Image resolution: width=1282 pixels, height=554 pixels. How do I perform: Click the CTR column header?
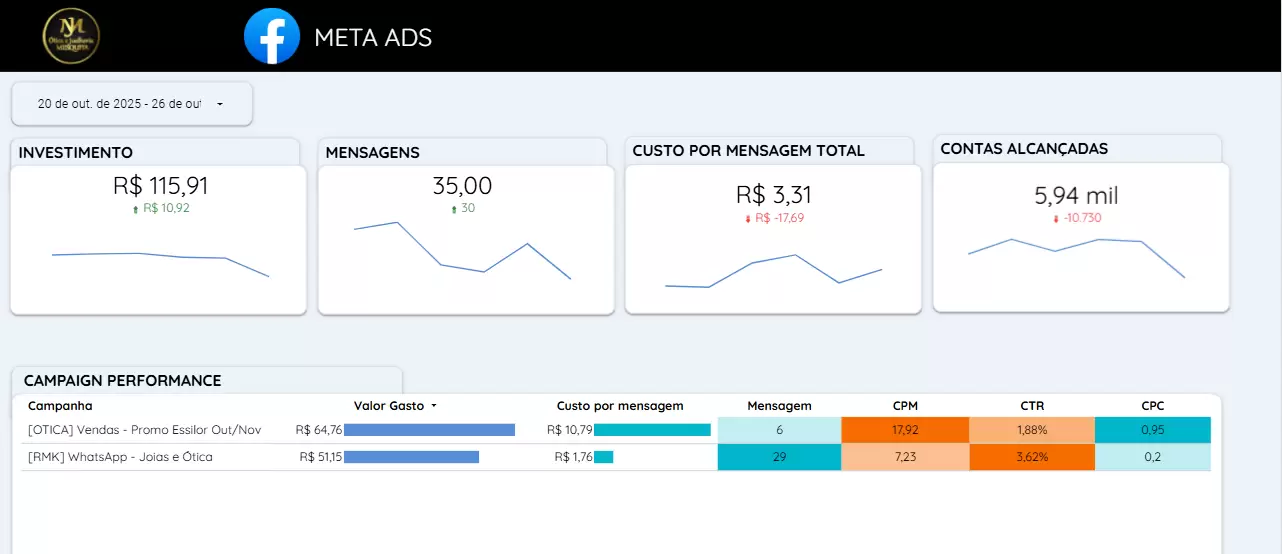click(1032, 406)
